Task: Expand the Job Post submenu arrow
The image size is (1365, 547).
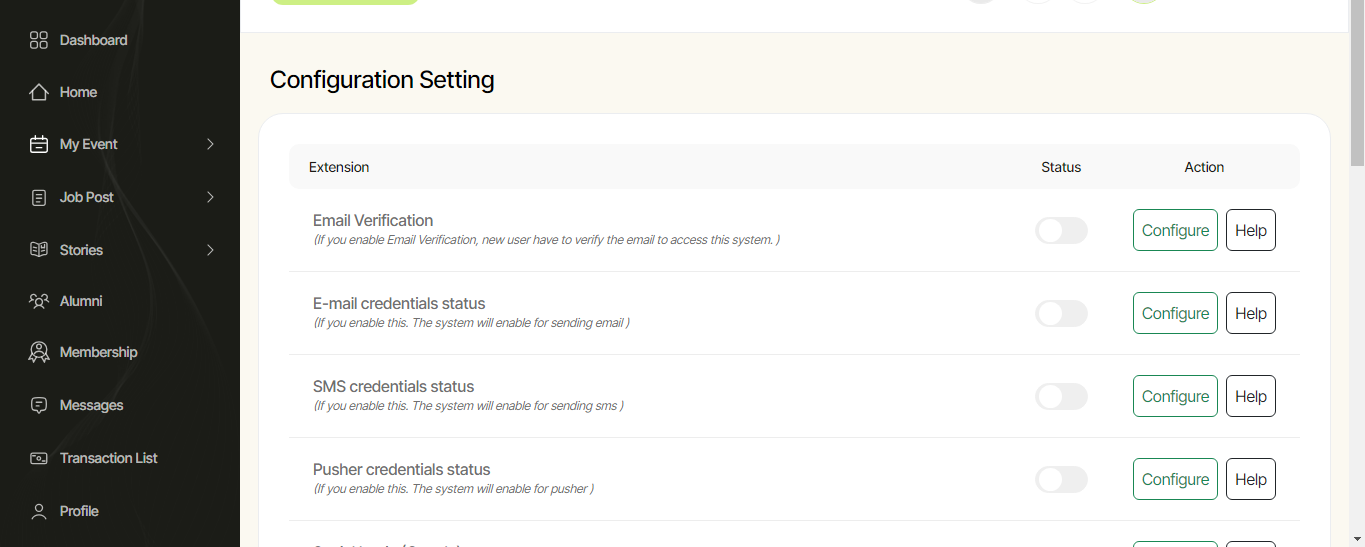Action: [210, 198]
